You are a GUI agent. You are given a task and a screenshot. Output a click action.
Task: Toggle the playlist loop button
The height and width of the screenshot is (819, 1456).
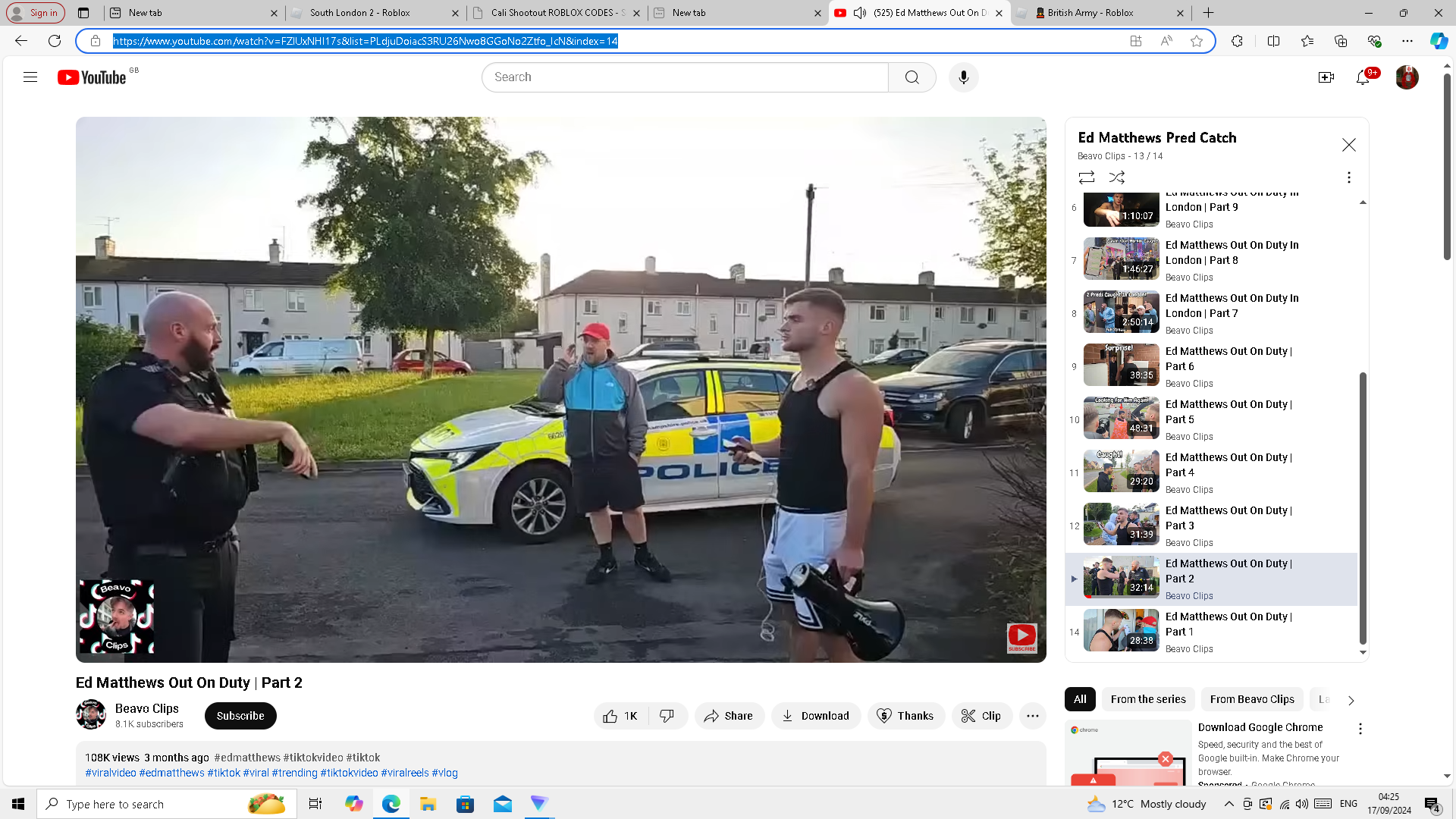(1086, 177)
